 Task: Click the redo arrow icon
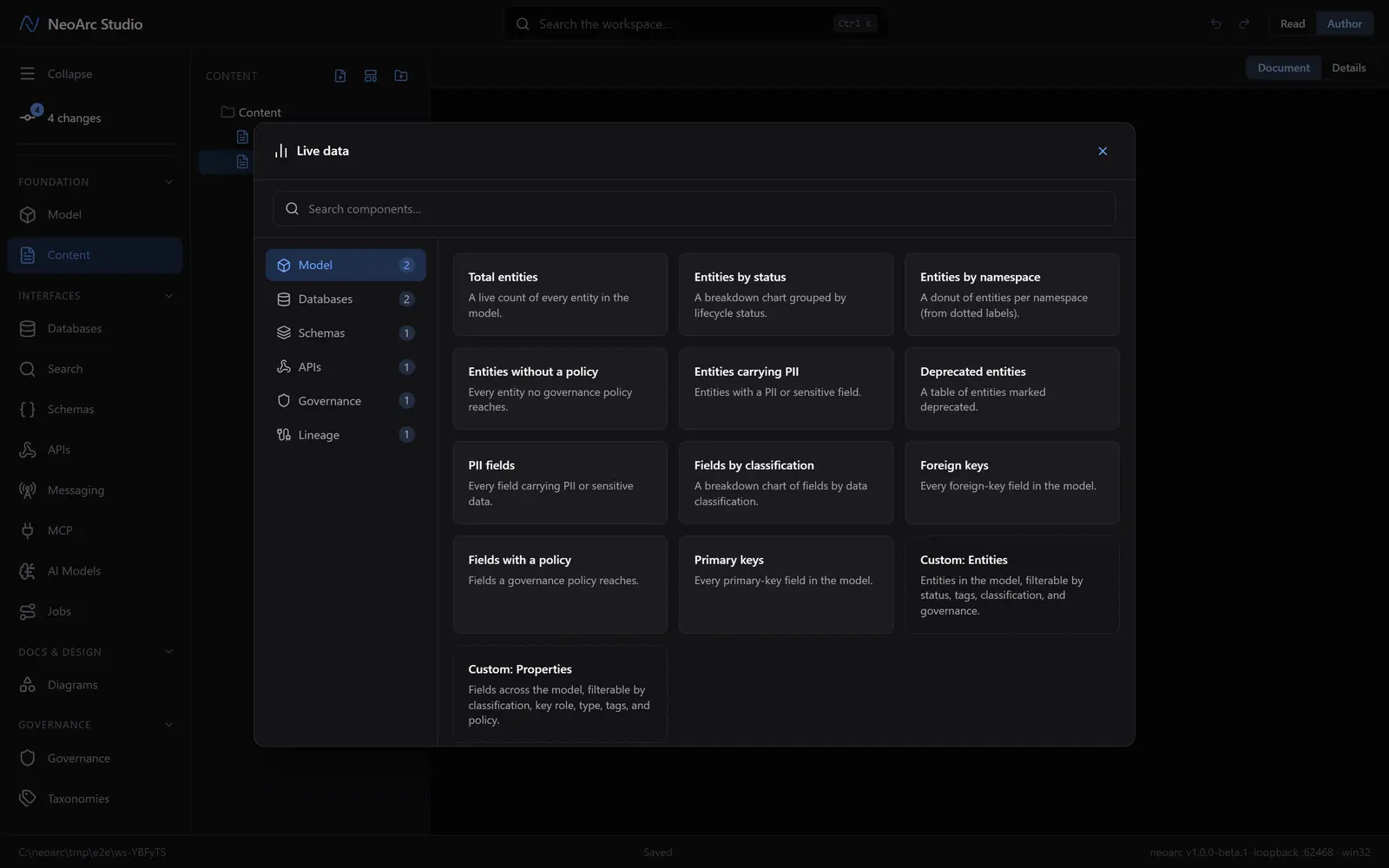click(1244, 24)
